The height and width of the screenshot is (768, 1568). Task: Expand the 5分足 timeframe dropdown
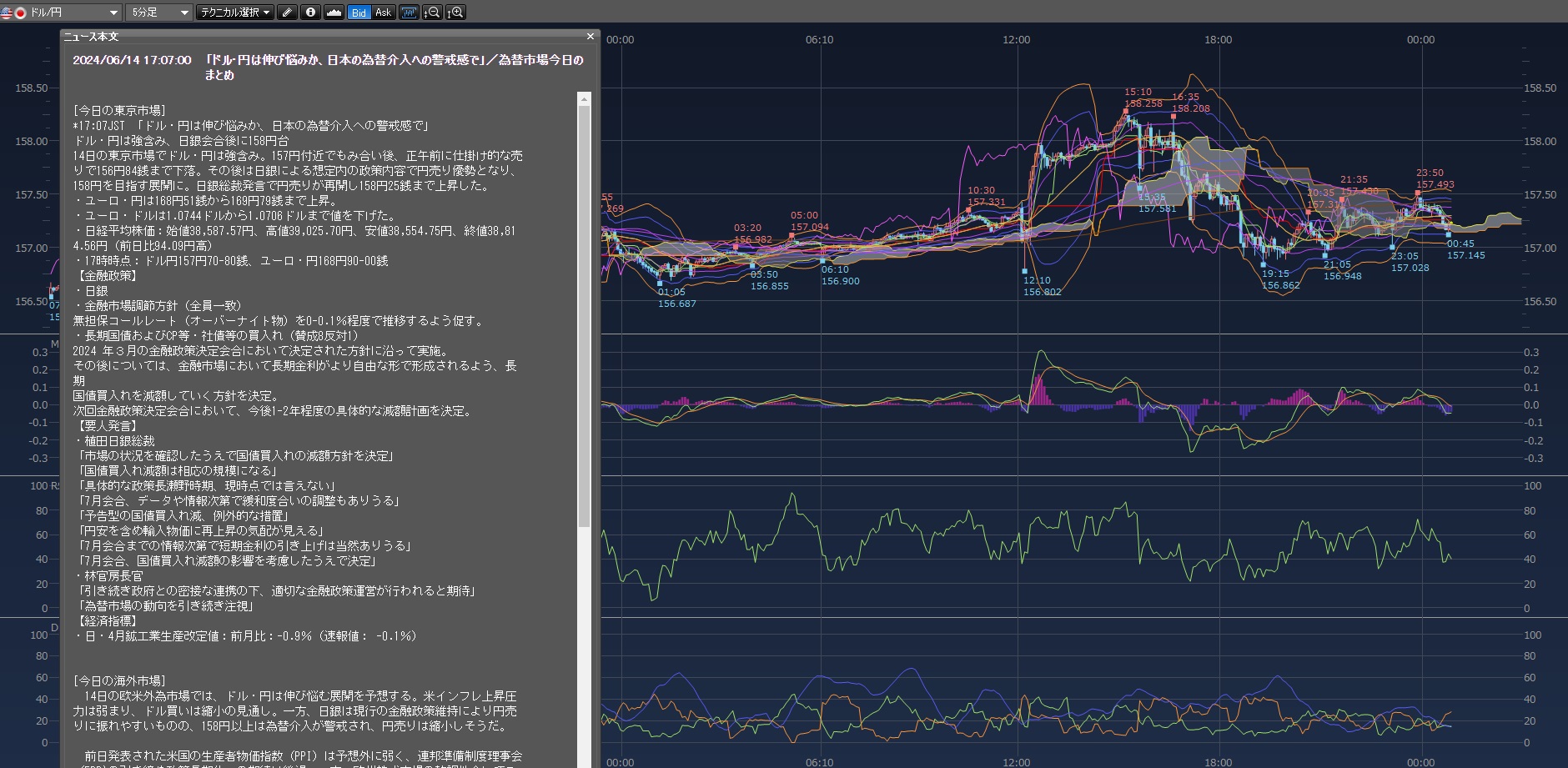184,13
